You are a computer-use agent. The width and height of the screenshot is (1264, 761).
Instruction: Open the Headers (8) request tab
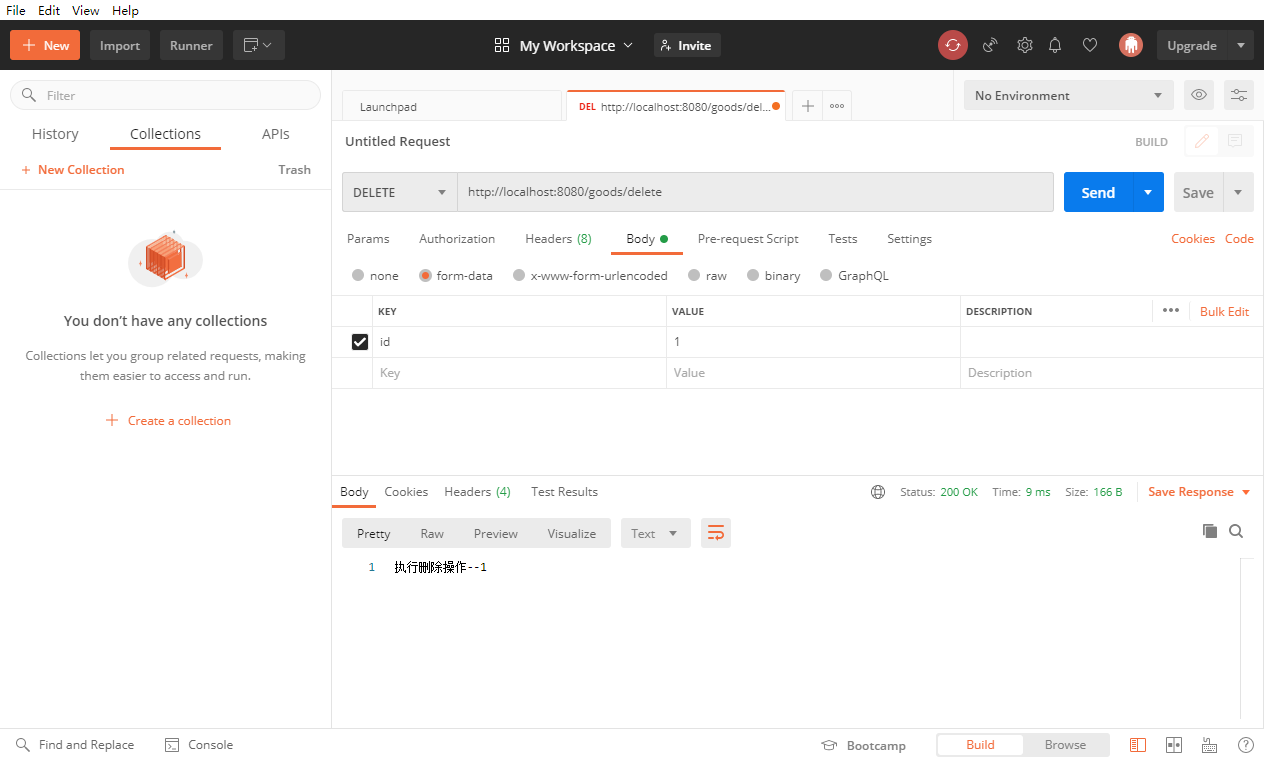[x=558, y=239]
